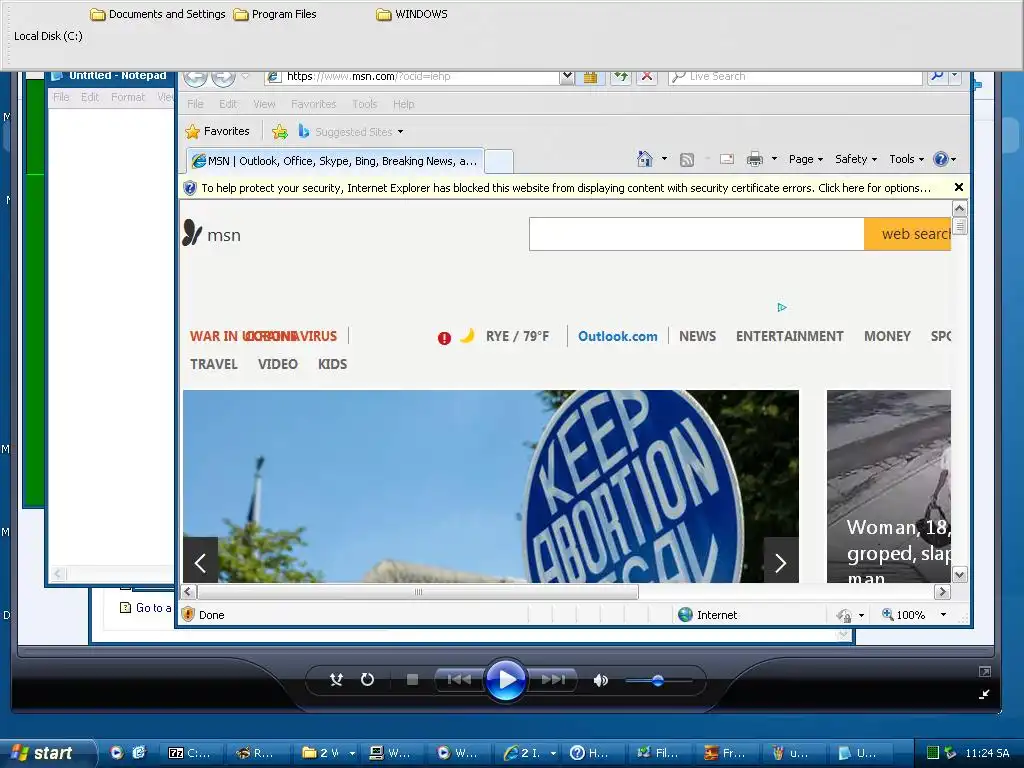
Task: Click the security shield in information bar
Action: pos(189,188)
